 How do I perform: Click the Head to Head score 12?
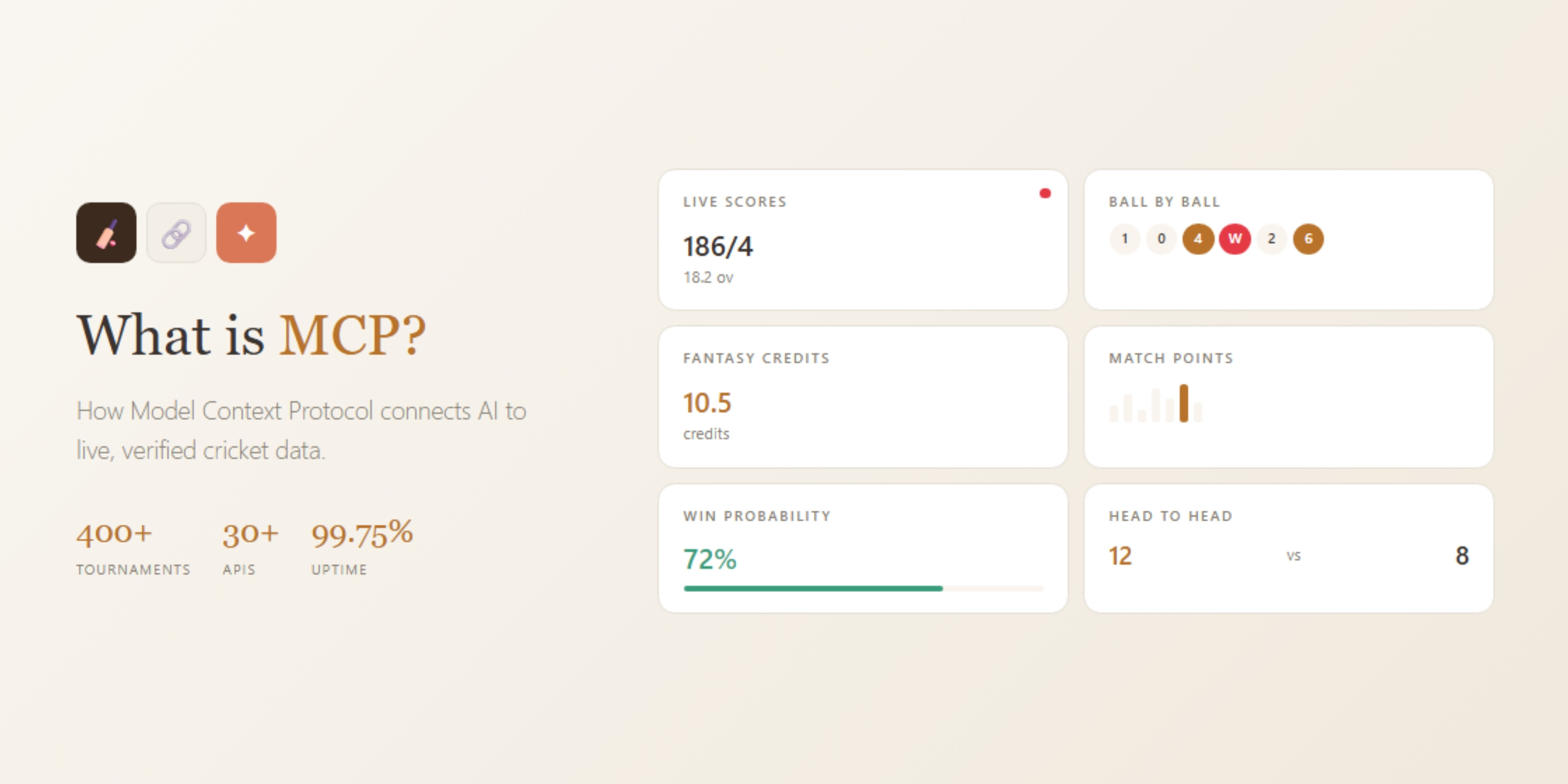[x=1120, y=556]
